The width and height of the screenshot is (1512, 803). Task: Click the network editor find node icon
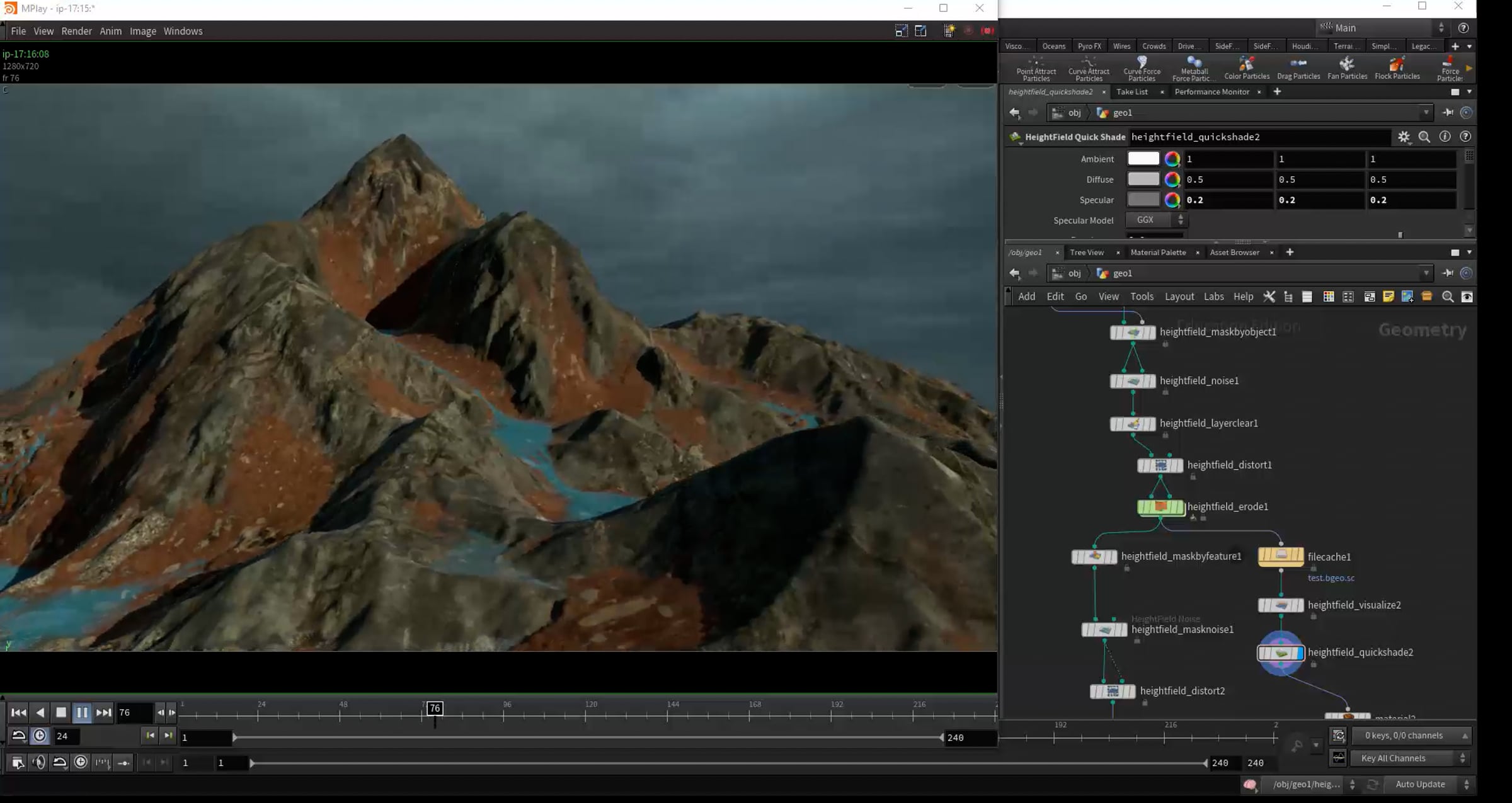click(x=1448, y=297)
